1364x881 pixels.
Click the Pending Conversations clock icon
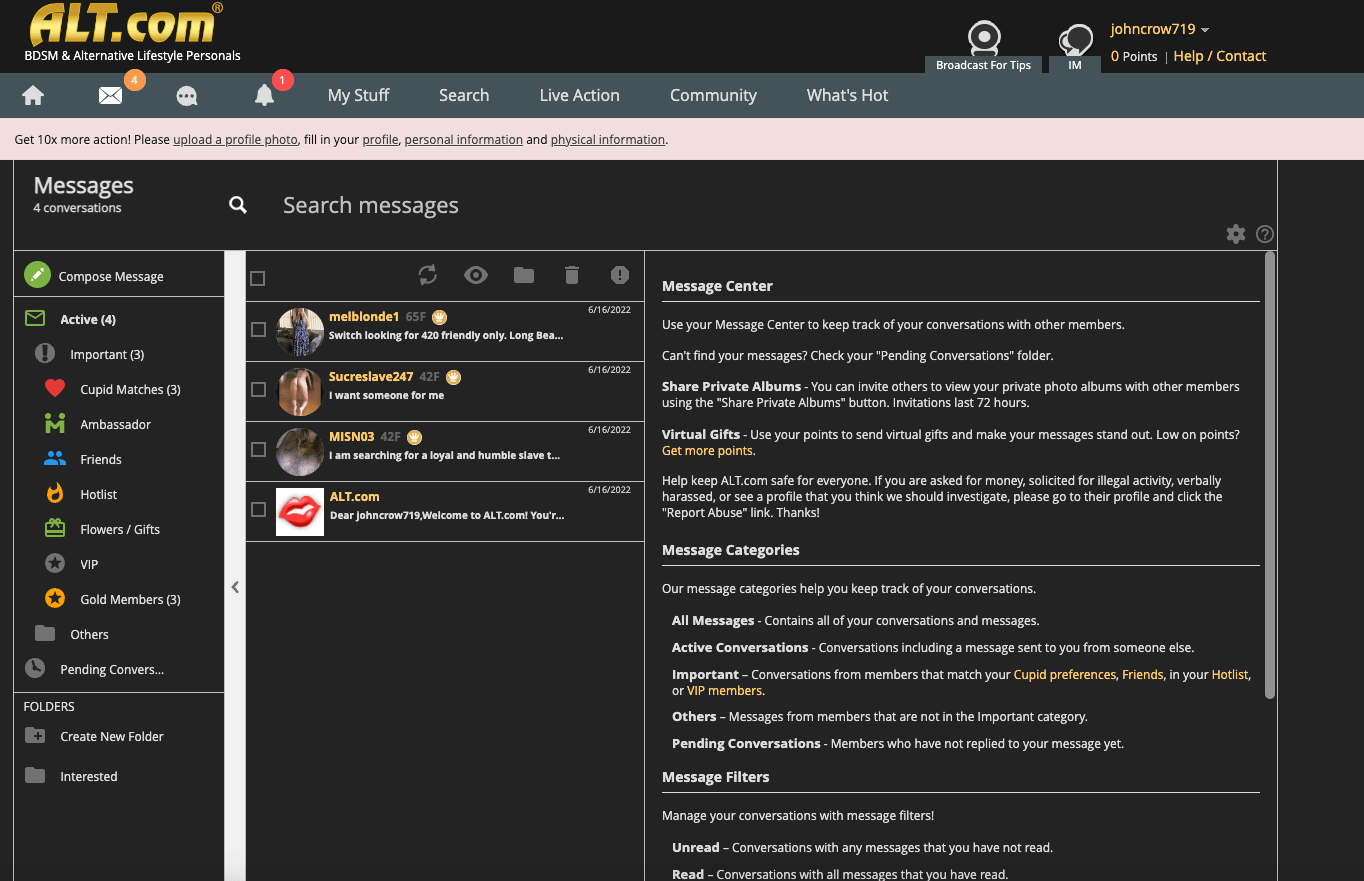pos(35,669)
